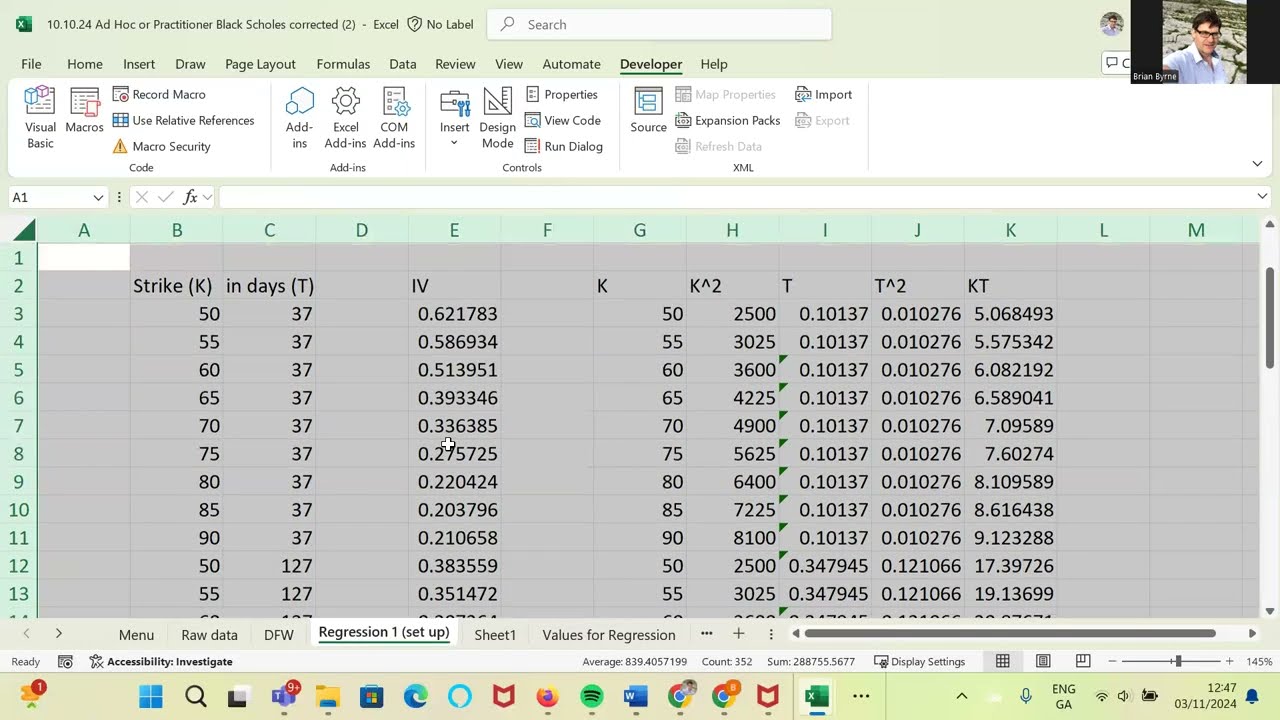Open the Macros dialog
The height and width of the screenshot is (720, 1280).
click(x=84, y=111)
